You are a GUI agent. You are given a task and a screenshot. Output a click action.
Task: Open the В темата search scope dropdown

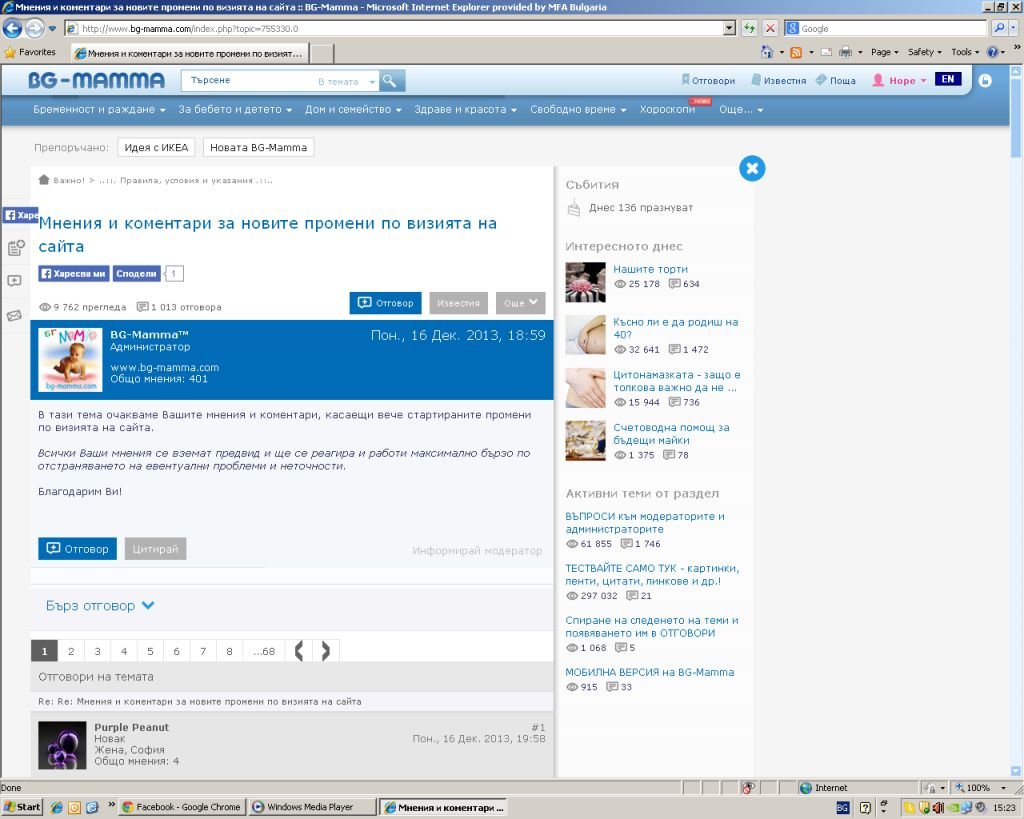[346, 81]
